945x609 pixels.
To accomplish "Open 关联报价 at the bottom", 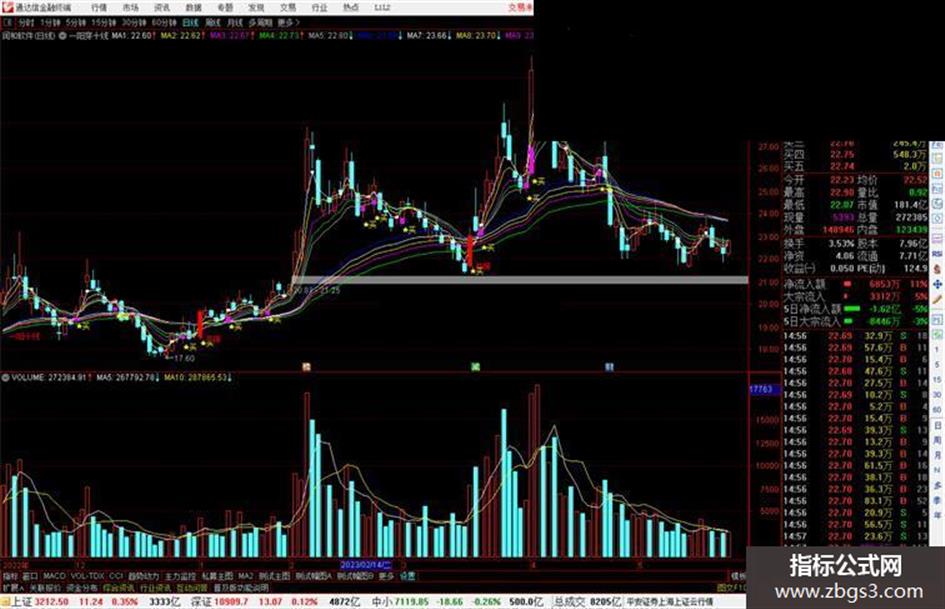I will coord(45,587).
